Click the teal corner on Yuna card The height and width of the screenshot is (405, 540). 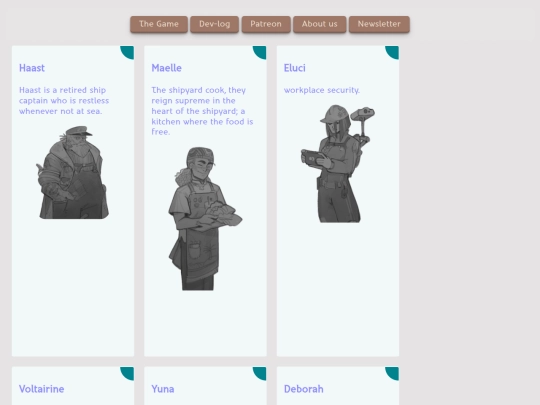[x=260, y=373]
